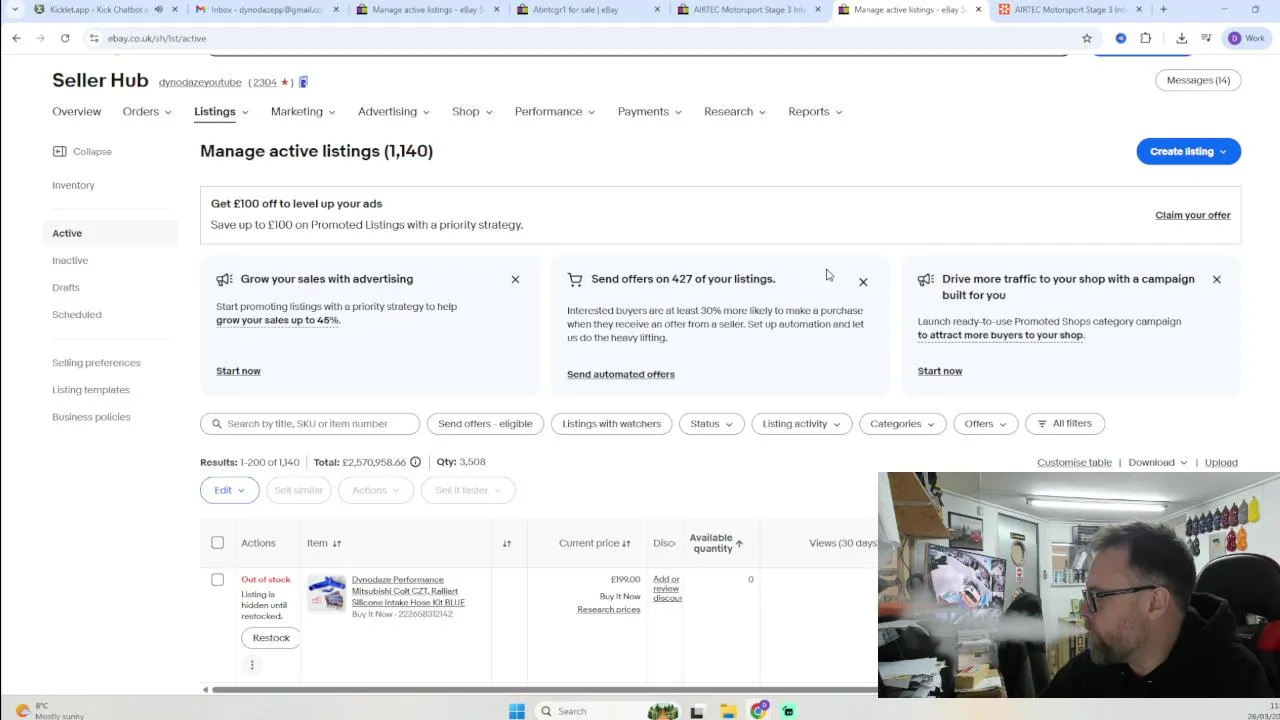This screenshot has height=720, width=1280.
Task: Expand the Listings menu
Action: point(221,112)
